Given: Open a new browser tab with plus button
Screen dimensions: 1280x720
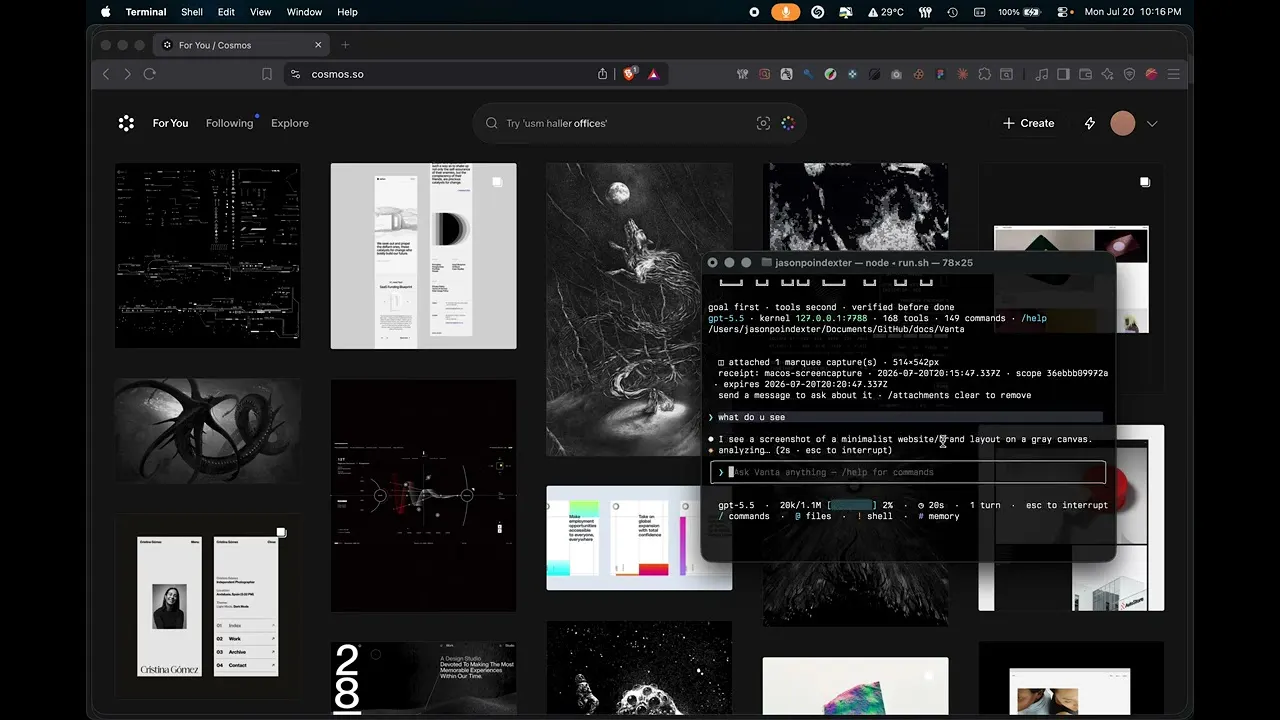Looking at the screenshot, I should tap(345, 45).
